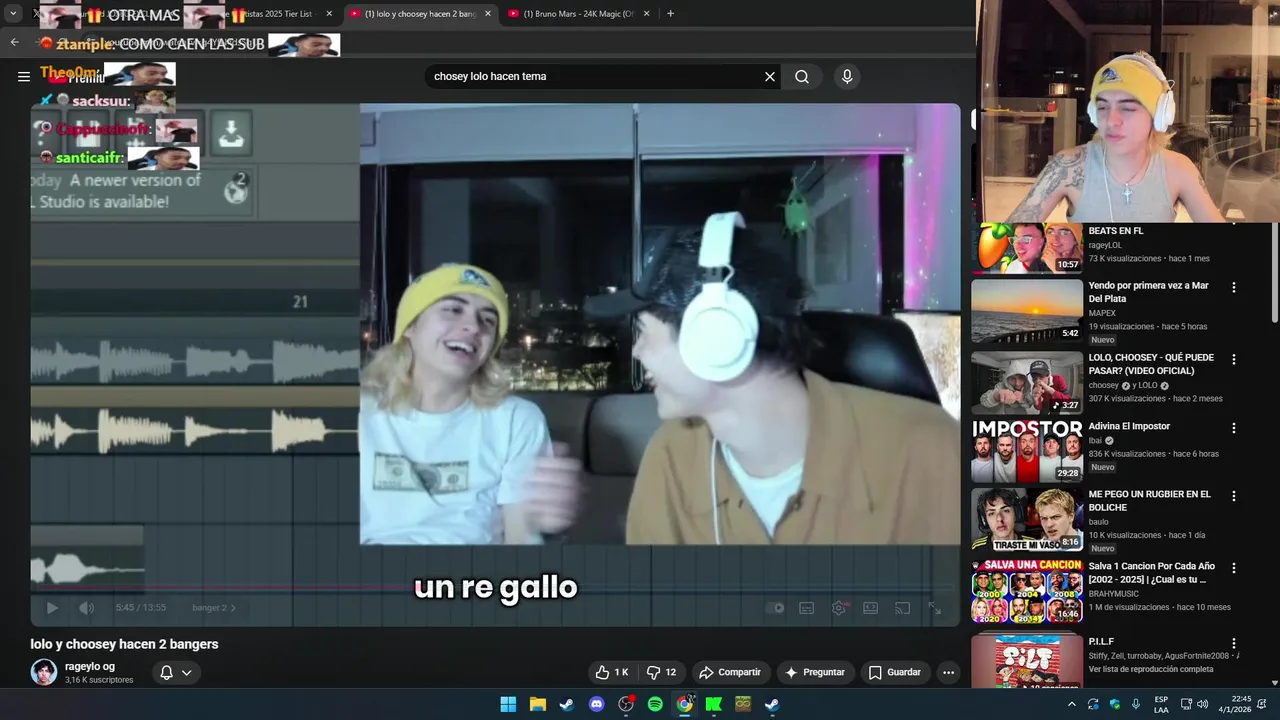The width and height of the screenshot is (1280, 720).
Task: Open options for 'QUÉ PUEDE PASAR?' video
Action: (x=1233, y=359)
